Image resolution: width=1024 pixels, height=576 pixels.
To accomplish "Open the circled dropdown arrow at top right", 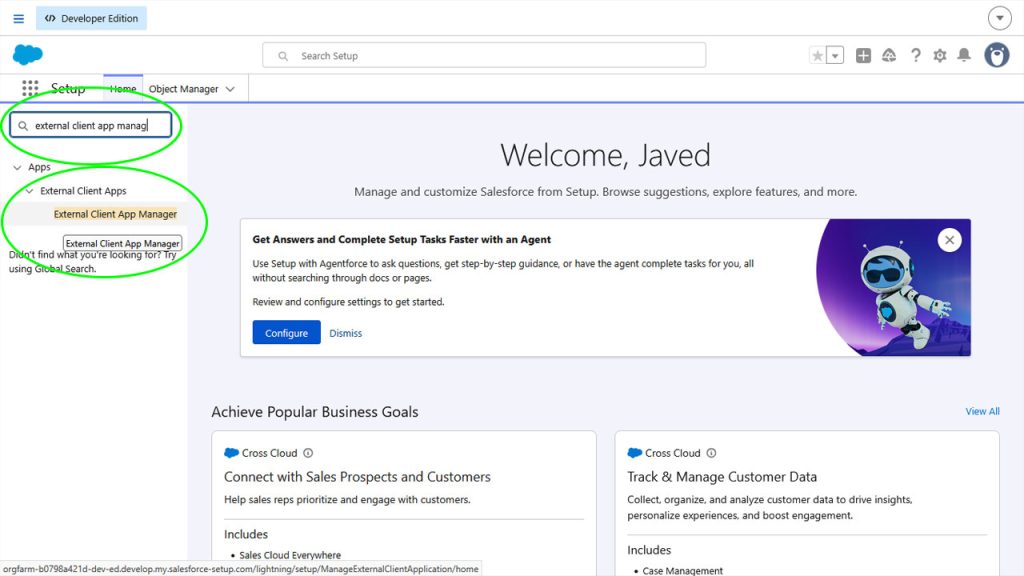I will pyautogui.click(x=999, y=18).
